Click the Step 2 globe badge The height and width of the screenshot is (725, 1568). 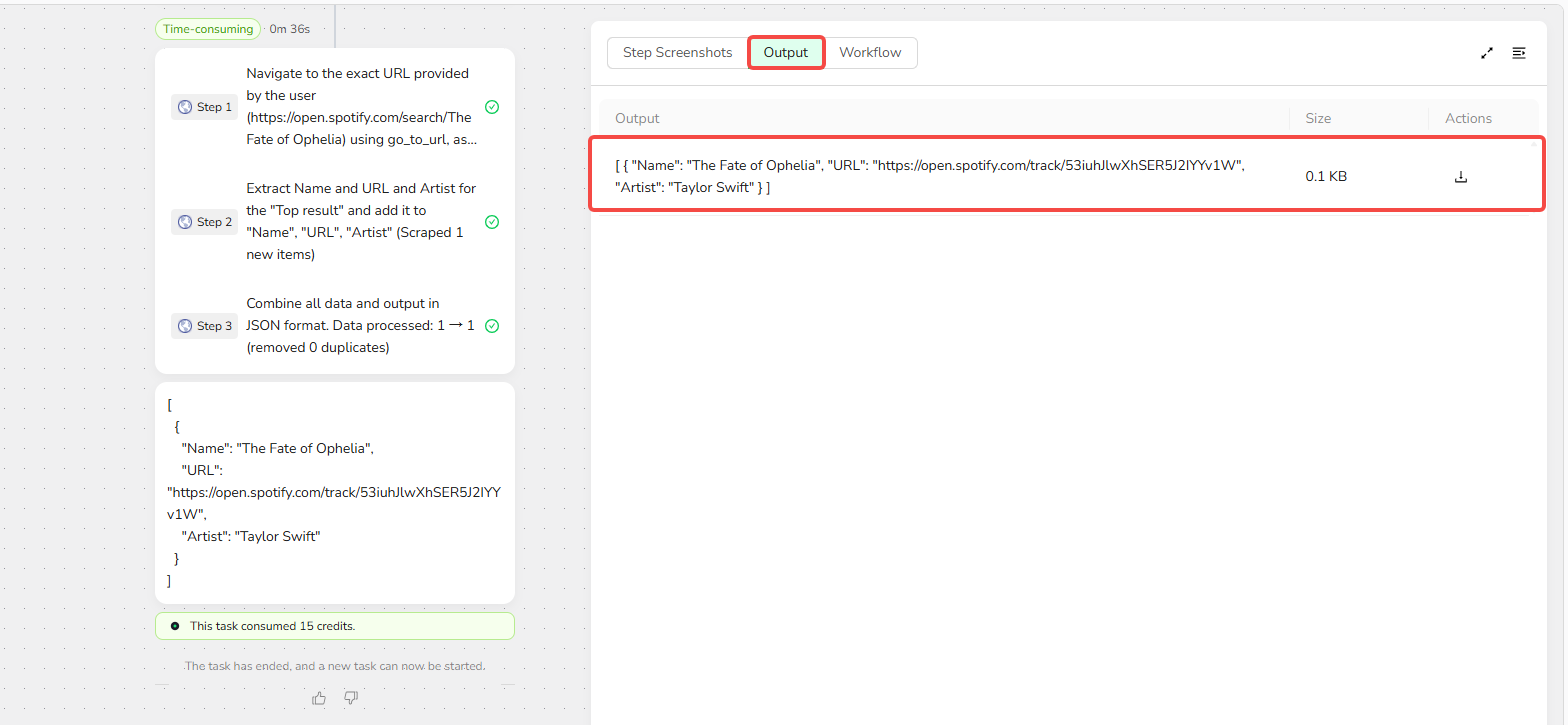click(204, 222)
